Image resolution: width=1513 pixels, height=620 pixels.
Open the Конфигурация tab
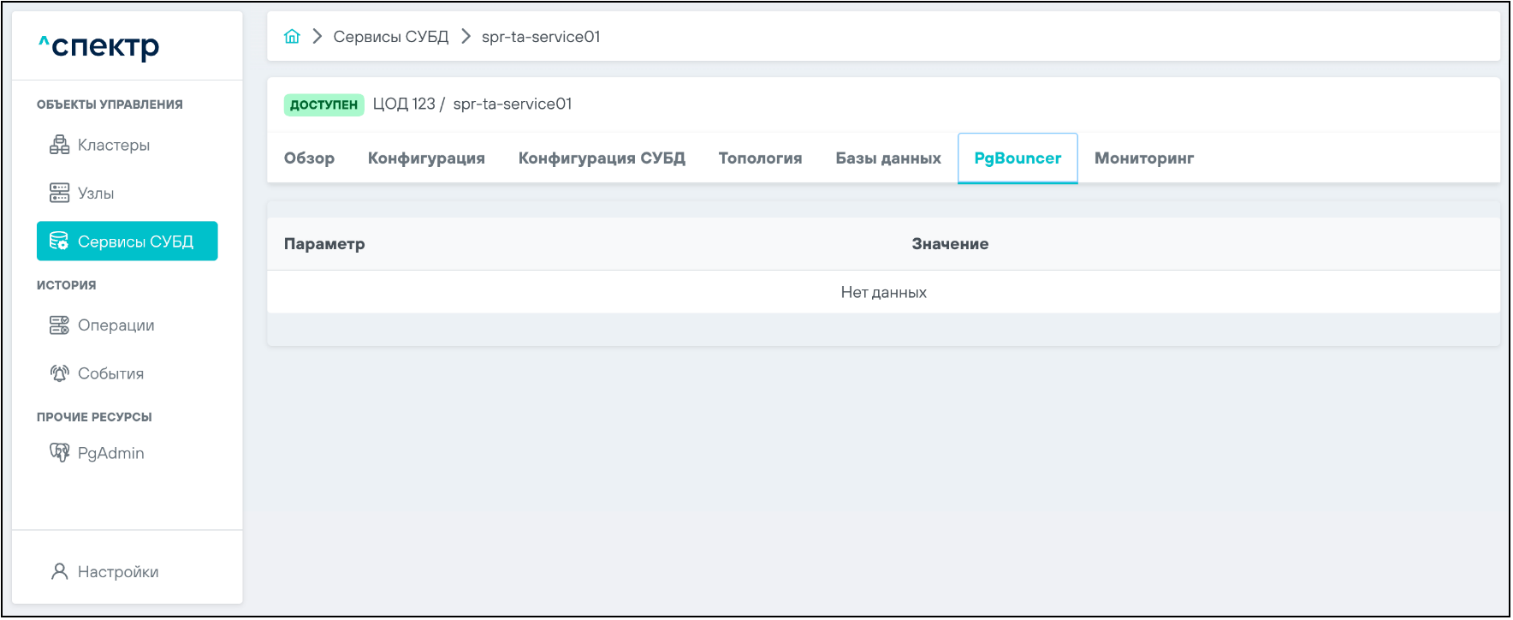(426, 158)
